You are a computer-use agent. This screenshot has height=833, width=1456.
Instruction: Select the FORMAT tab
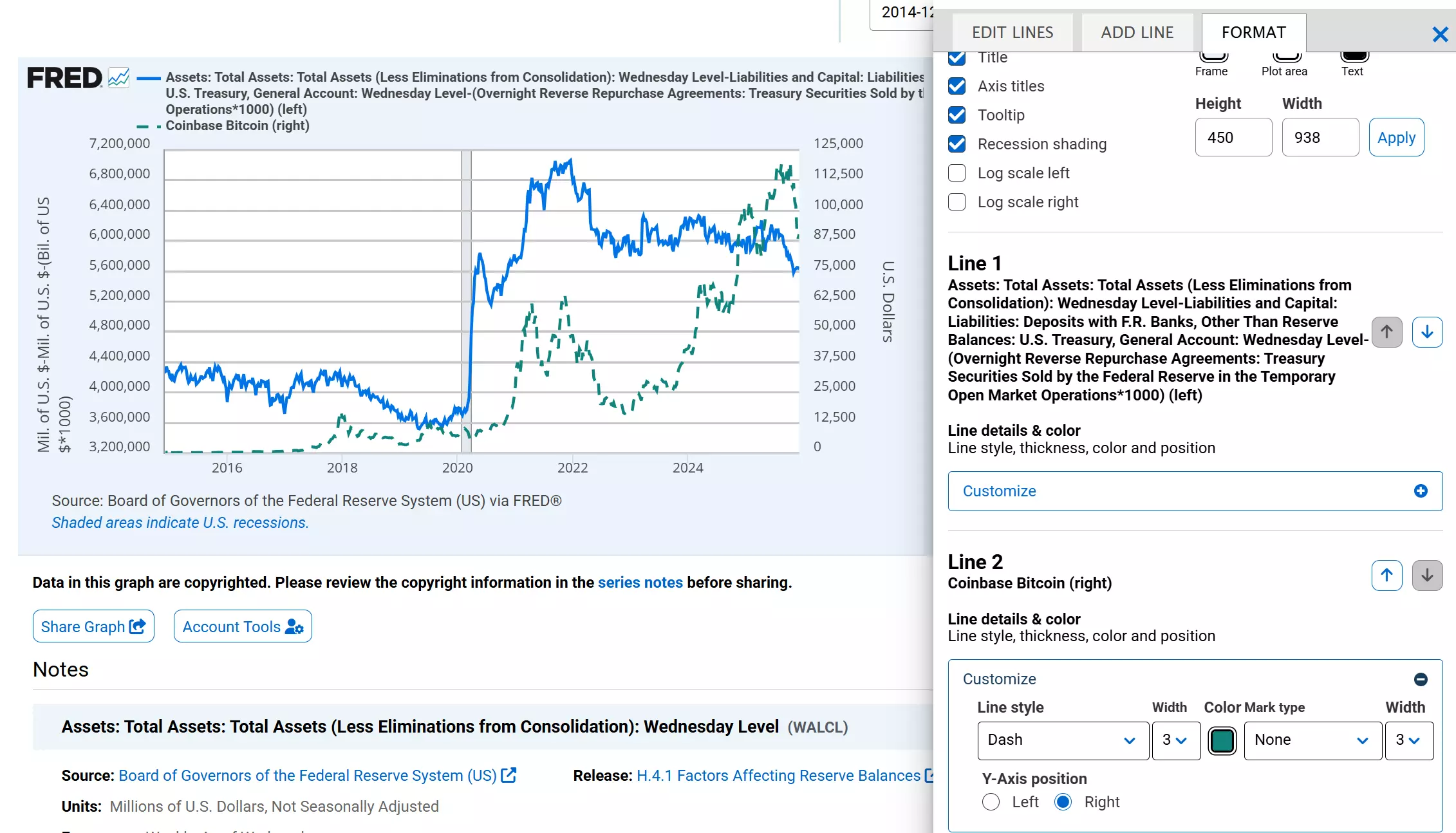(x=1253, y=32)
